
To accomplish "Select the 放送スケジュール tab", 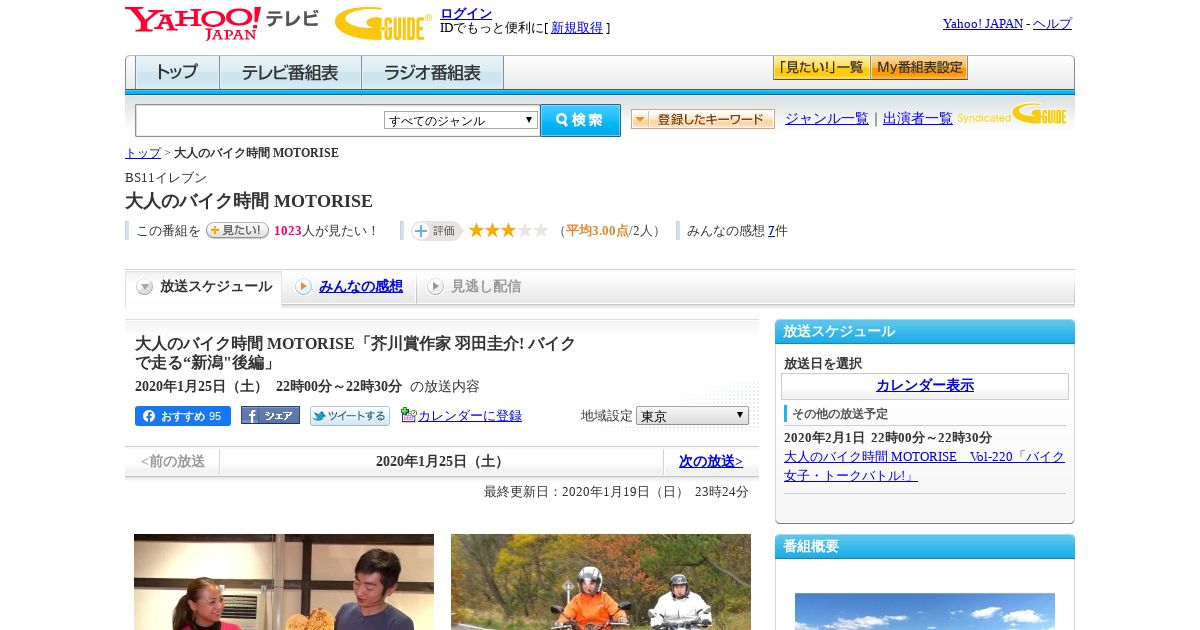I will (204, 287).
